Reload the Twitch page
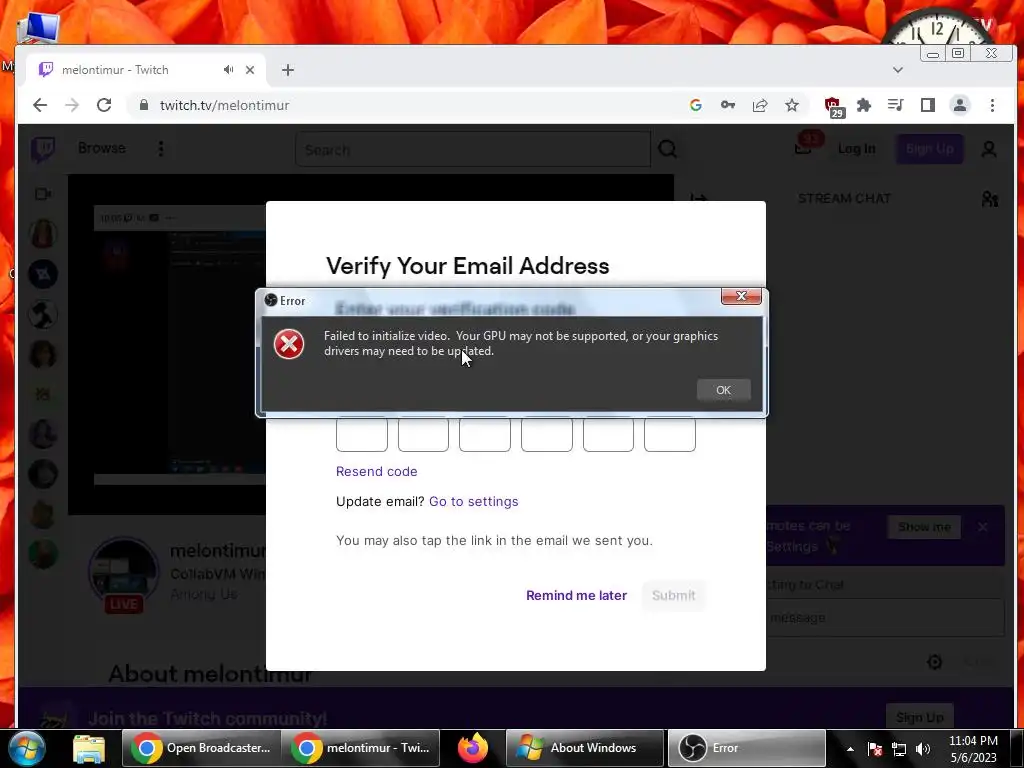 click(x=104, y=105)
